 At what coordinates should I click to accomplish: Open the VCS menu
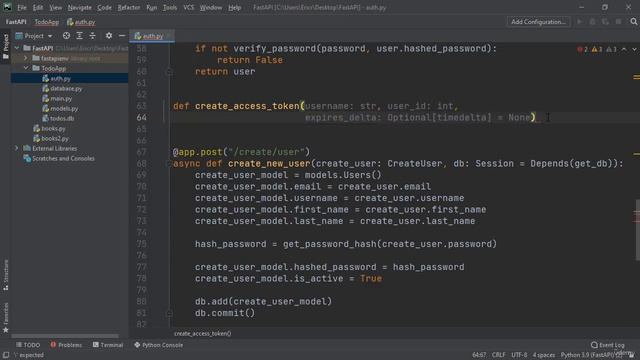coord(189,7)
